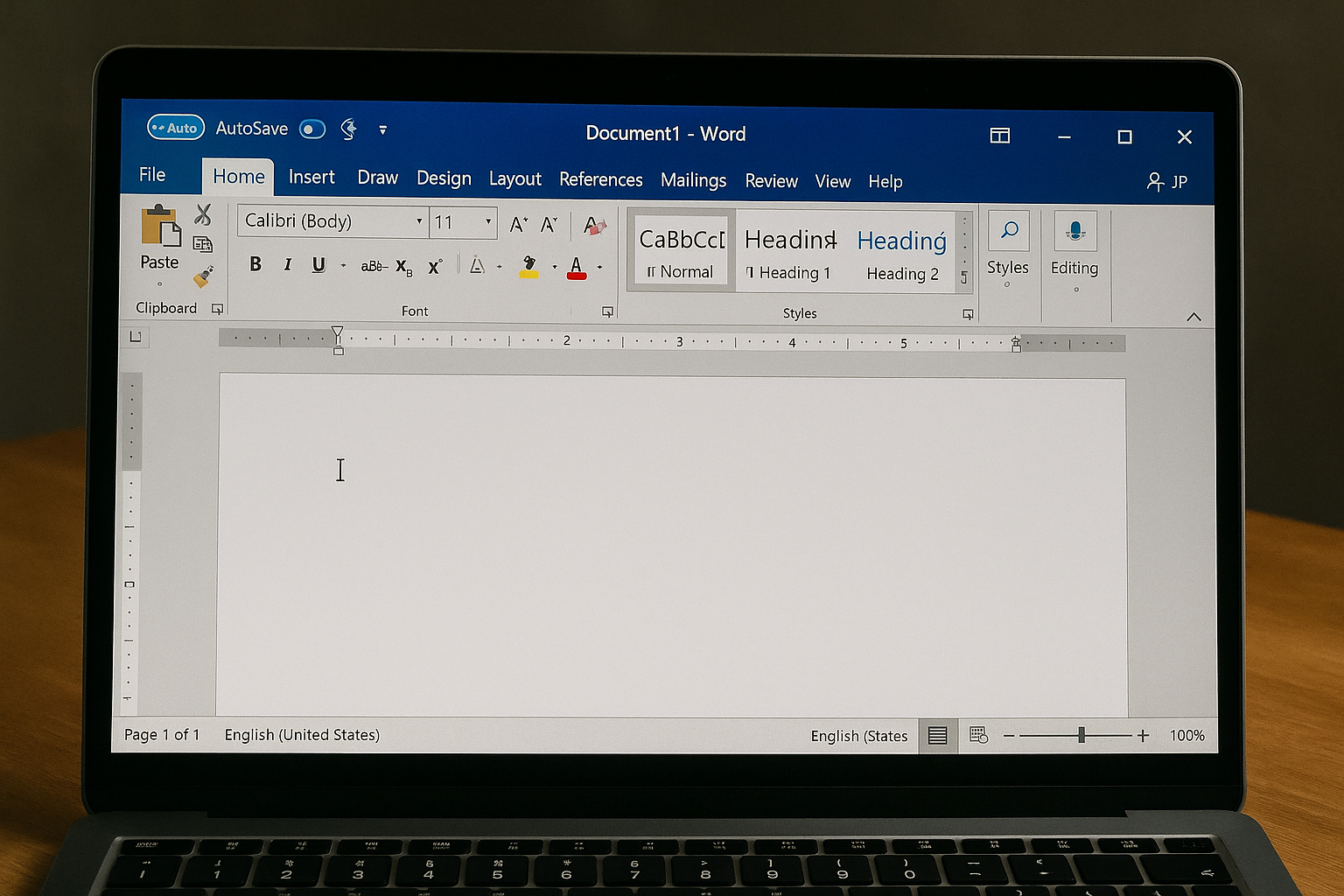Viewport: 1344px width, 896px height.
Task: Apply the Normal style
Action: point(681,249)
